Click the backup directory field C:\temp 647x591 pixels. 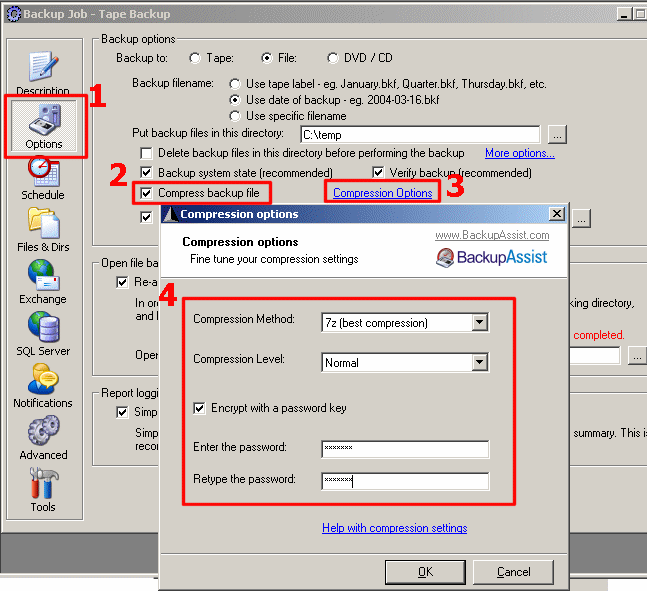pos(420,135)
